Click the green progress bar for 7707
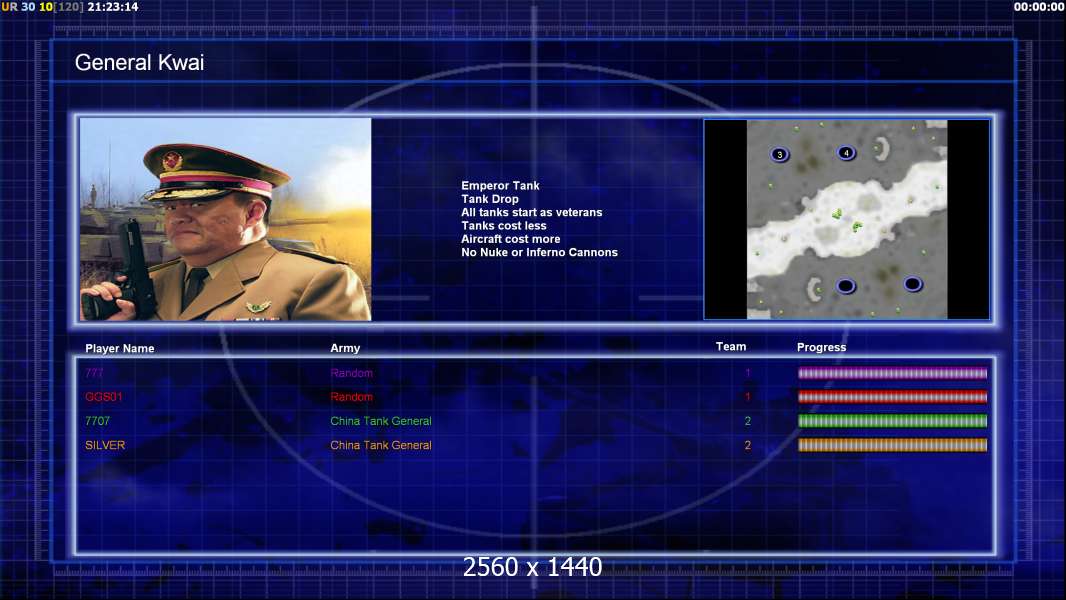Image resolution: width=1066 pixels, height=600 pixels. point(892,421)
